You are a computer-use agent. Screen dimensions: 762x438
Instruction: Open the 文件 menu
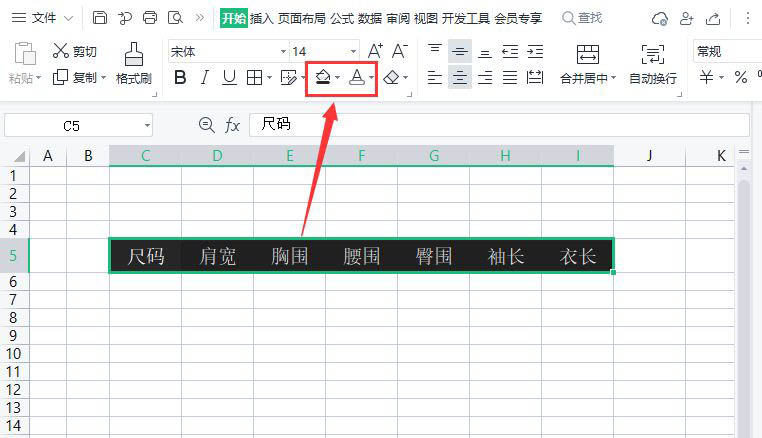click(42, 18)
